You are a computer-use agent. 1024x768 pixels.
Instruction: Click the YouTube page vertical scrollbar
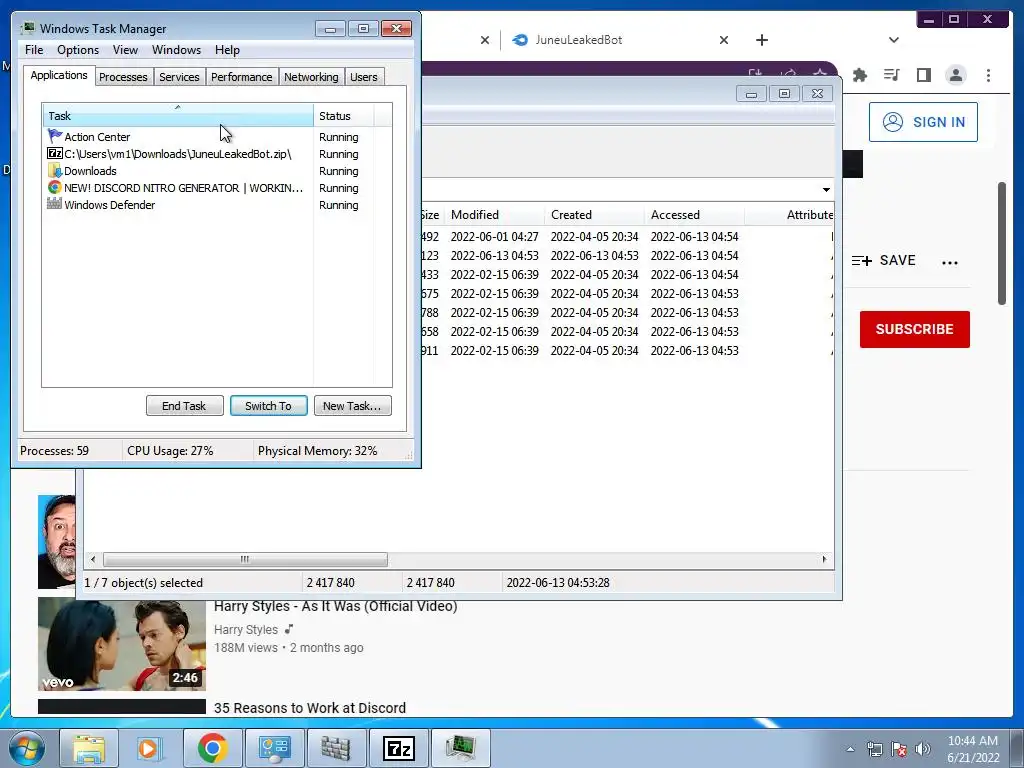point(1002,243)
